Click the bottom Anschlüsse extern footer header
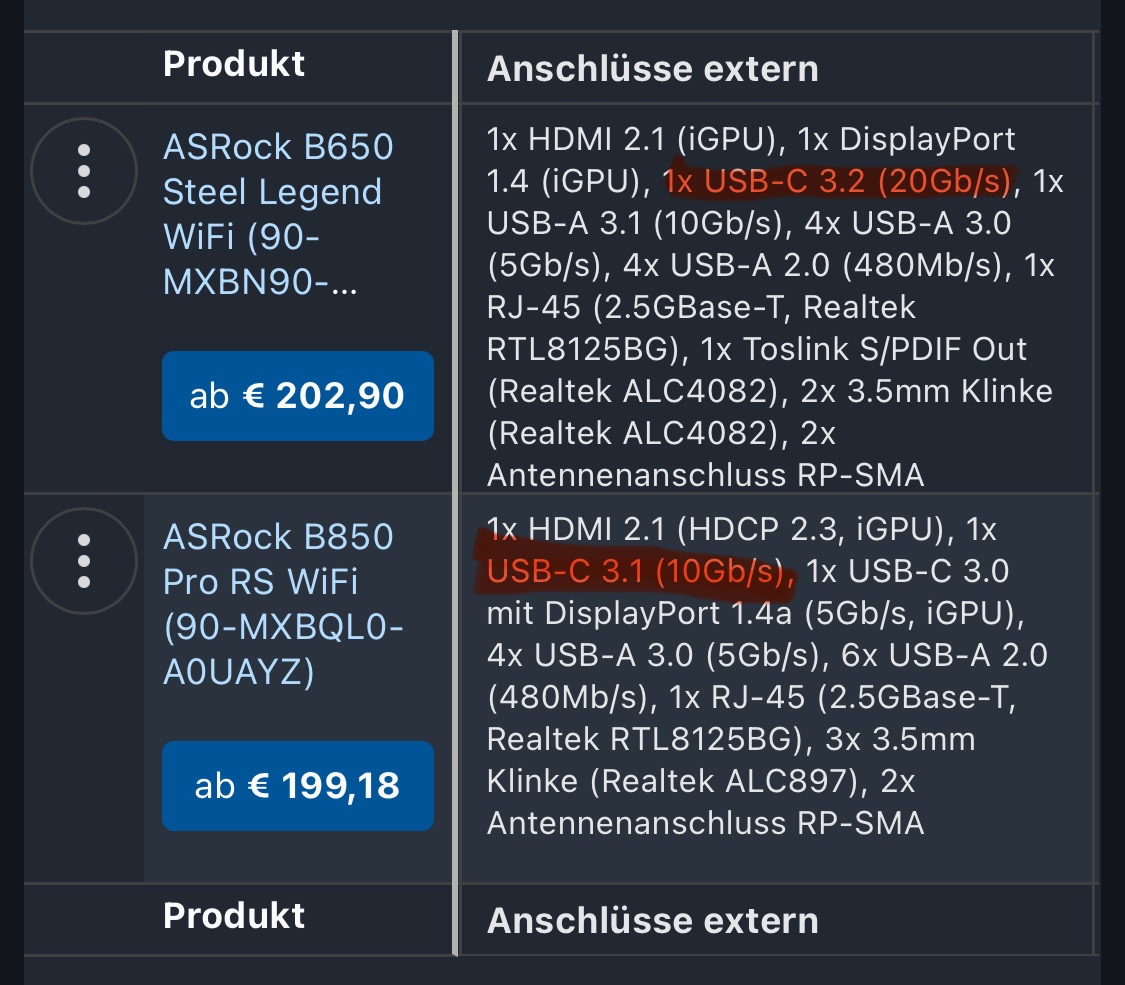The width and height of the screenshot is (1125, 985). tap(653, 921)
